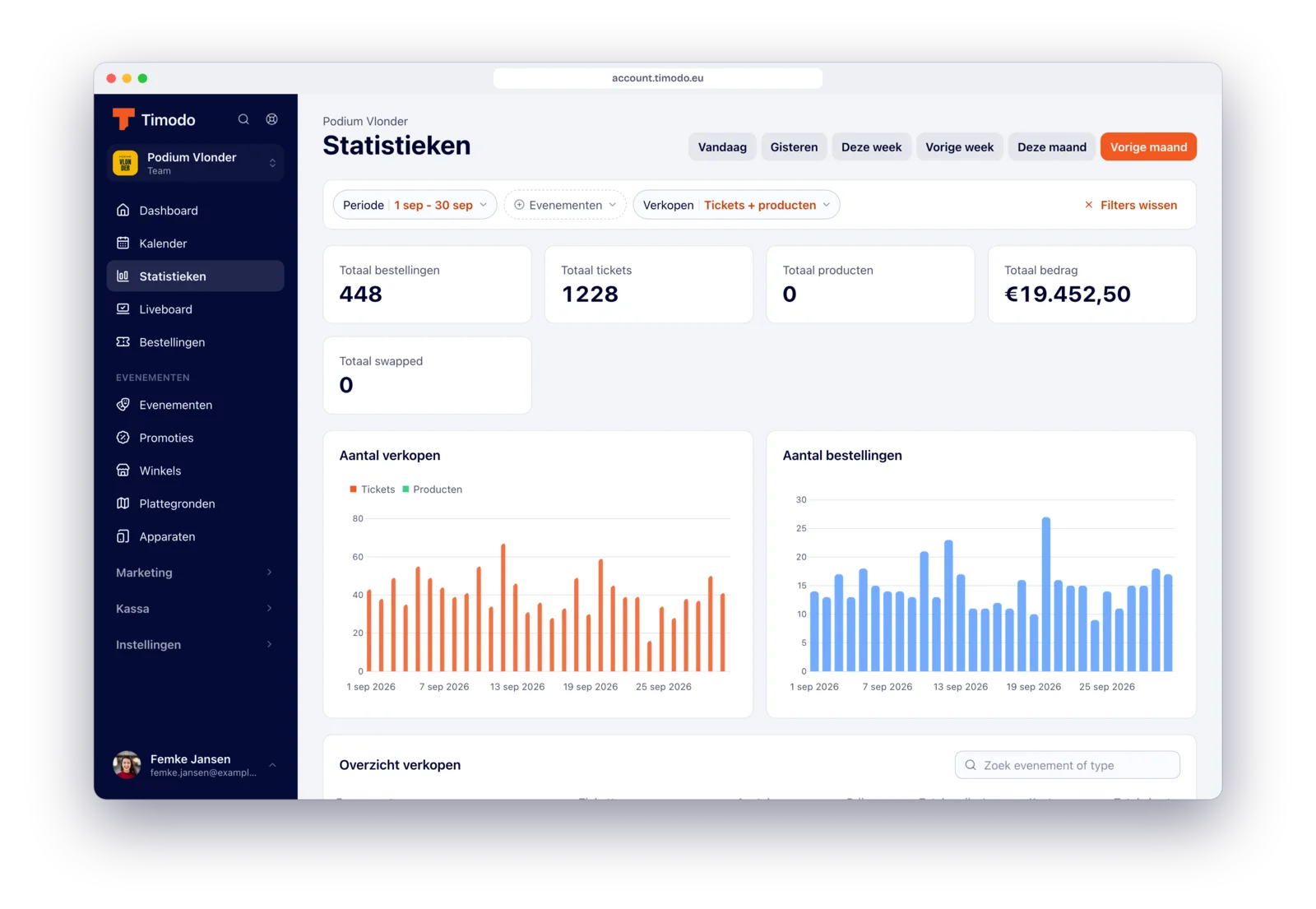Open Bestellingen in sidebar
Image resolution: width=1316 pixels, height=909 pixels.
pos(195,342)
